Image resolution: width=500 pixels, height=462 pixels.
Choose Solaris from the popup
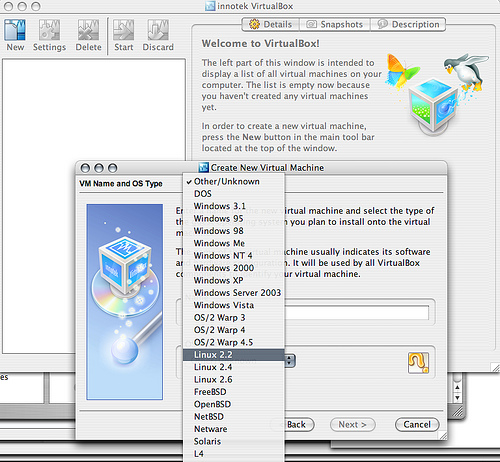pyautogui.click(x=234, y=441)
